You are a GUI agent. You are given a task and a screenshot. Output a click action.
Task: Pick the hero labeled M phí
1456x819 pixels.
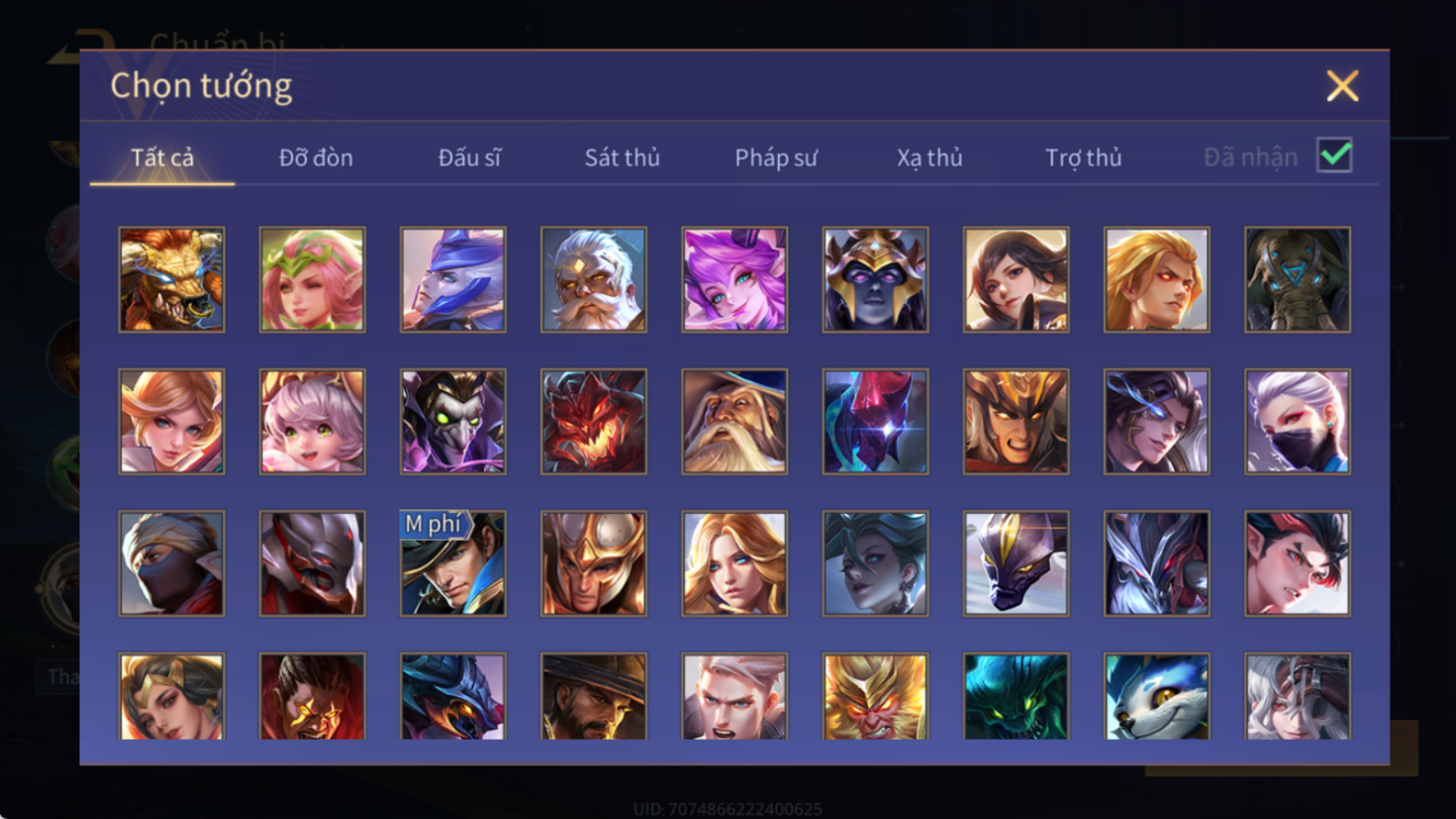click(x=453, y=563)
